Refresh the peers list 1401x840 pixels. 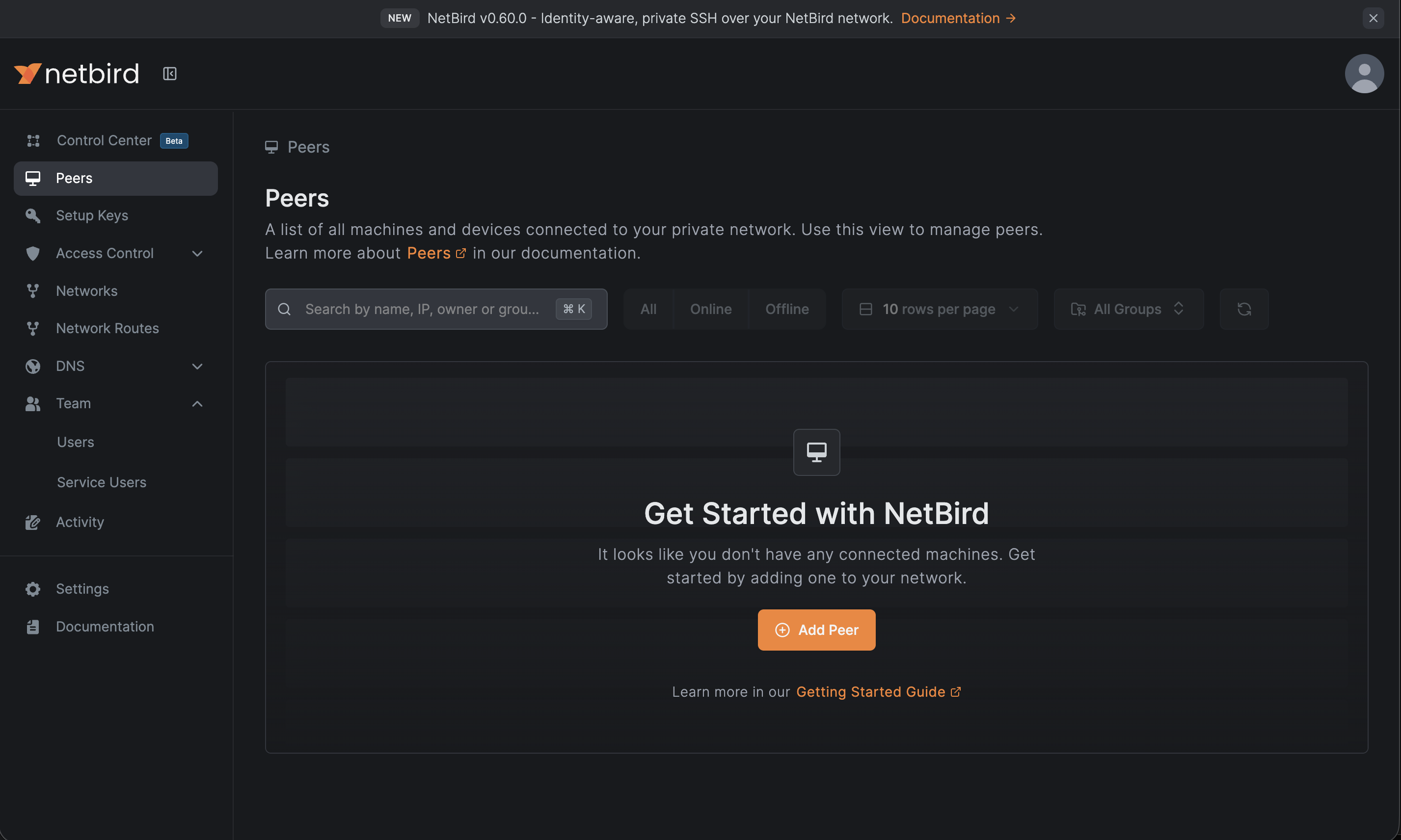pyautogui.click(x=1243, y=309)
